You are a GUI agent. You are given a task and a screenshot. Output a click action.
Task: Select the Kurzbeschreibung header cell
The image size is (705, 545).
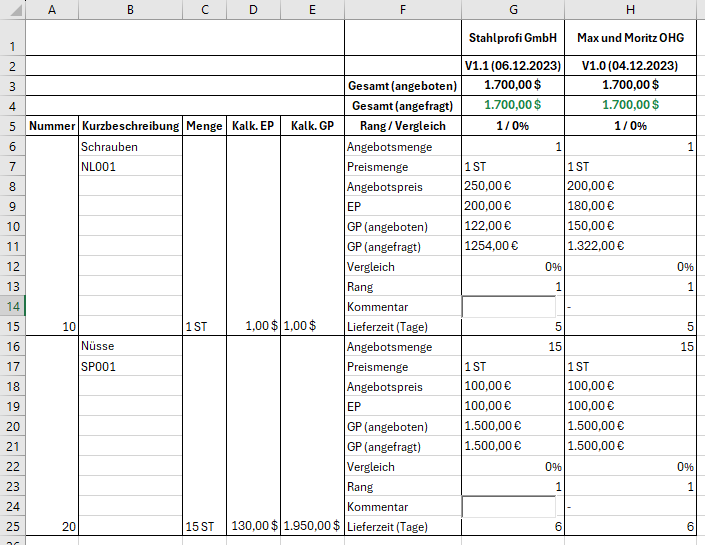[130, 126]
